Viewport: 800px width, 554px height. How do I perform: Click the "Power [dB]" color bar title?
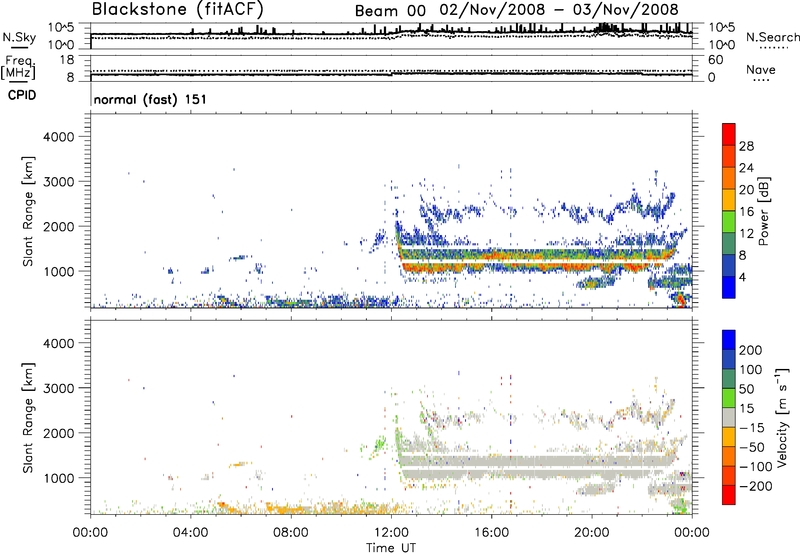763,211
